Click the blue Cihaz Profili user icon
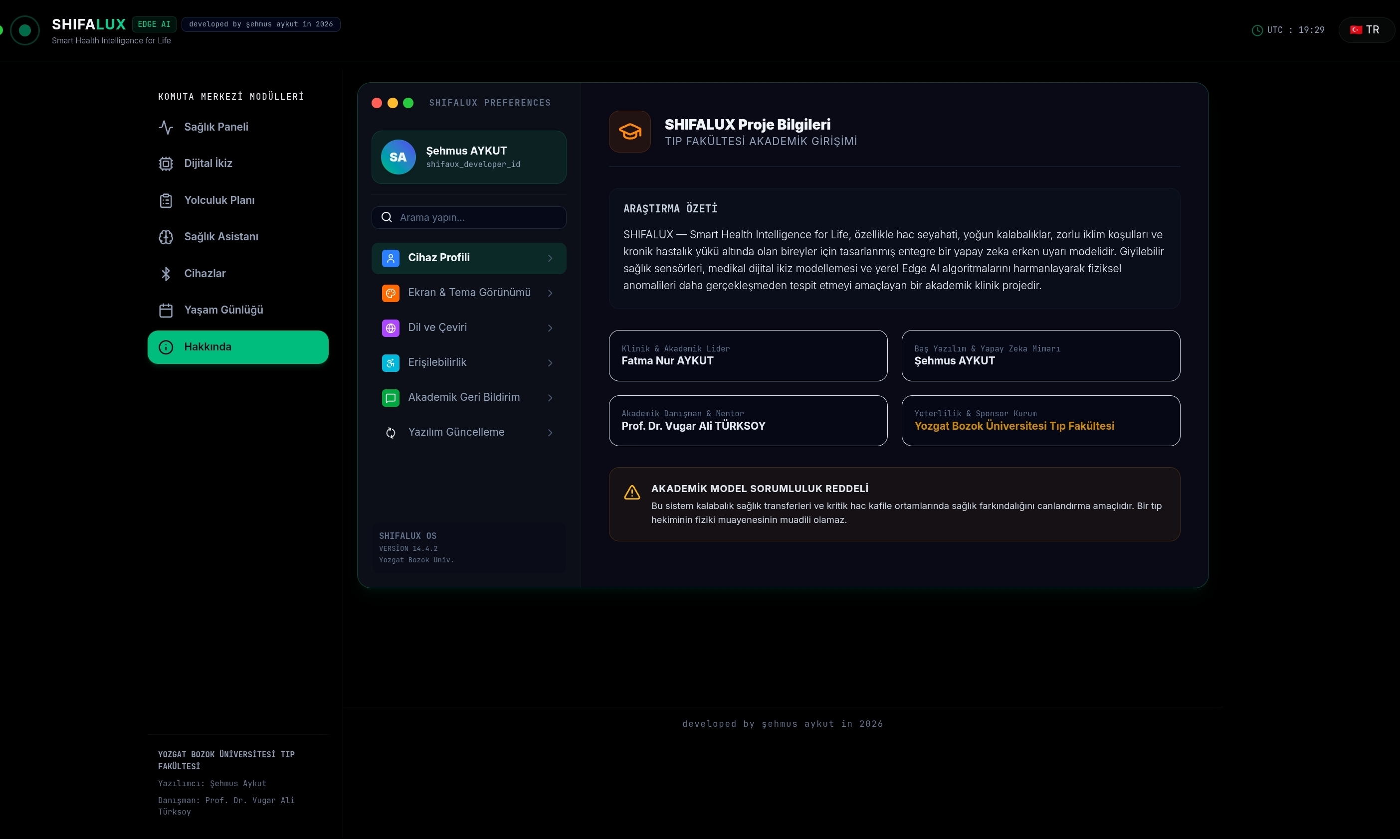This screenshot has height=840, width=1400. [x=391, y=258]
